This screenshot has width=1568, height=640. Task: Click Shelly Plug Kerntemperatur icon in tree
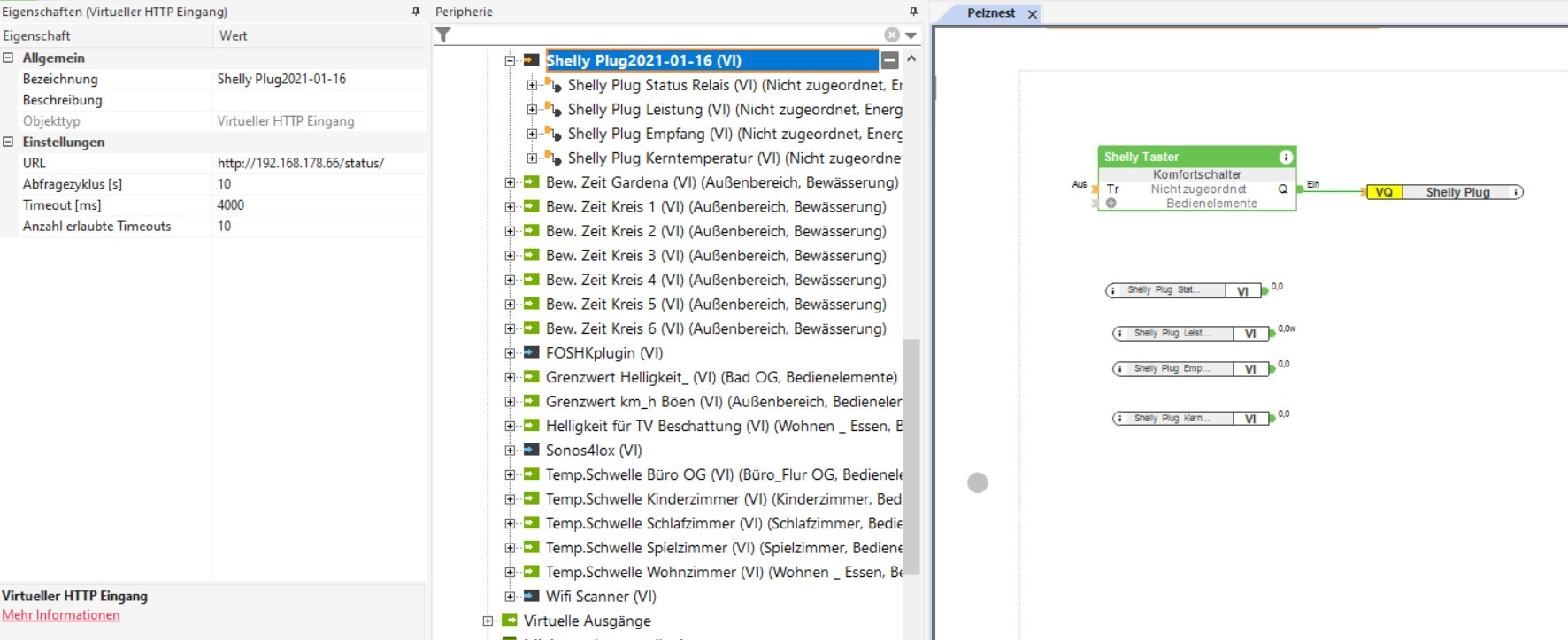tap(553, 158)
